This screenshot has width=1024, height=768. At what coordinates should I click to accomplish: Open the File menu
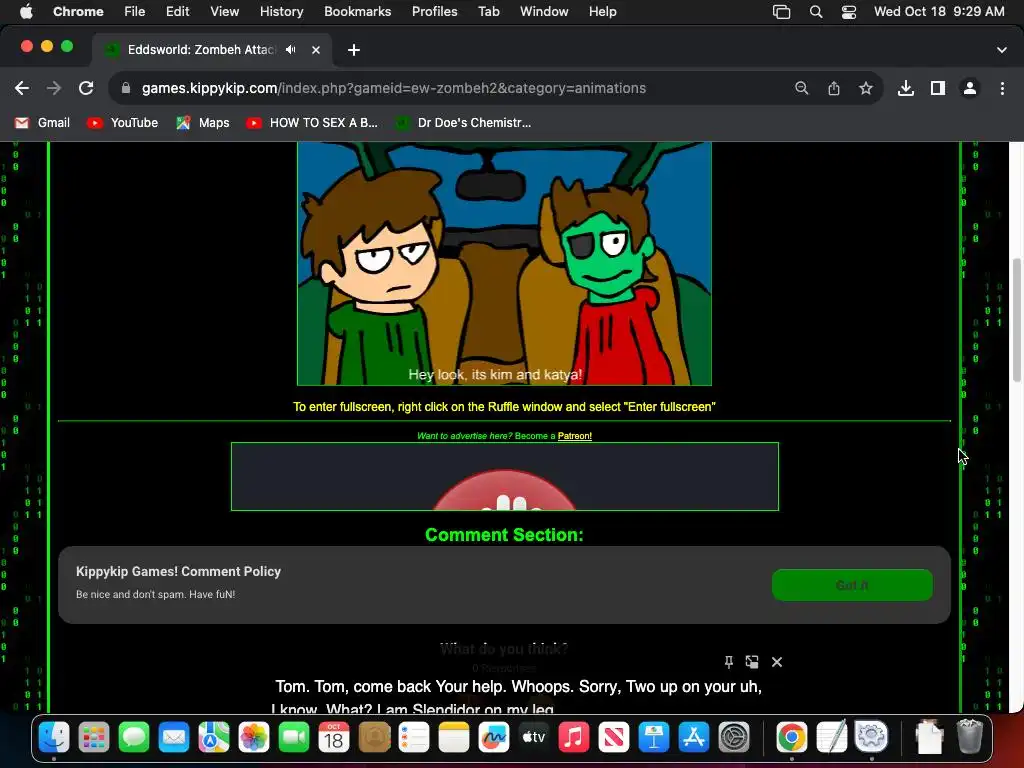click(x=135, y=11)
